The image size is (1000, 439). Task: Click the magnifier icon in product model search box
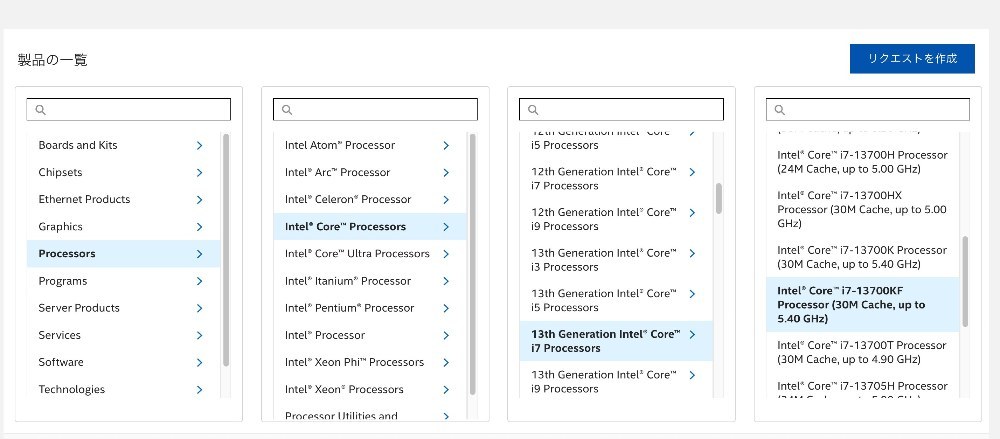pyautogui.click(x=779, y=110)
